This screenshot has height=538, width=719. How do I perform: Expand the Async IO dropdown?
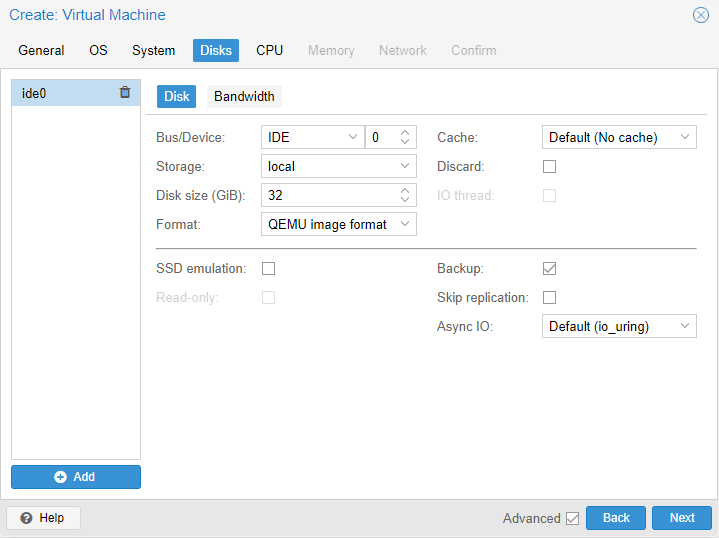coord(684,327)
